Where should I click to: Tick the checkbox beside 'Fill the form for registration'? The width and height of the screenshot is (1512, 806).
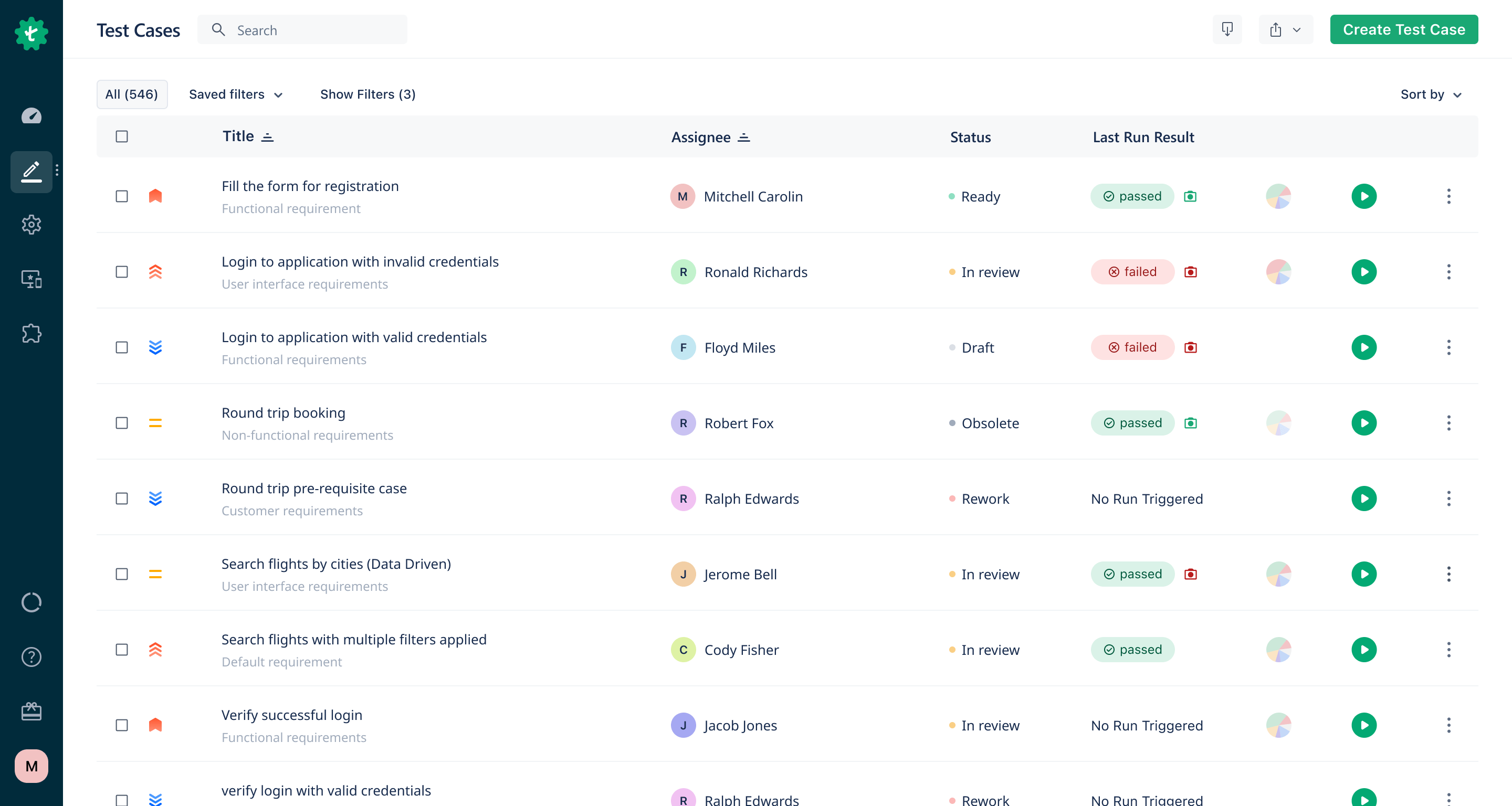click(x=121, y=196)
